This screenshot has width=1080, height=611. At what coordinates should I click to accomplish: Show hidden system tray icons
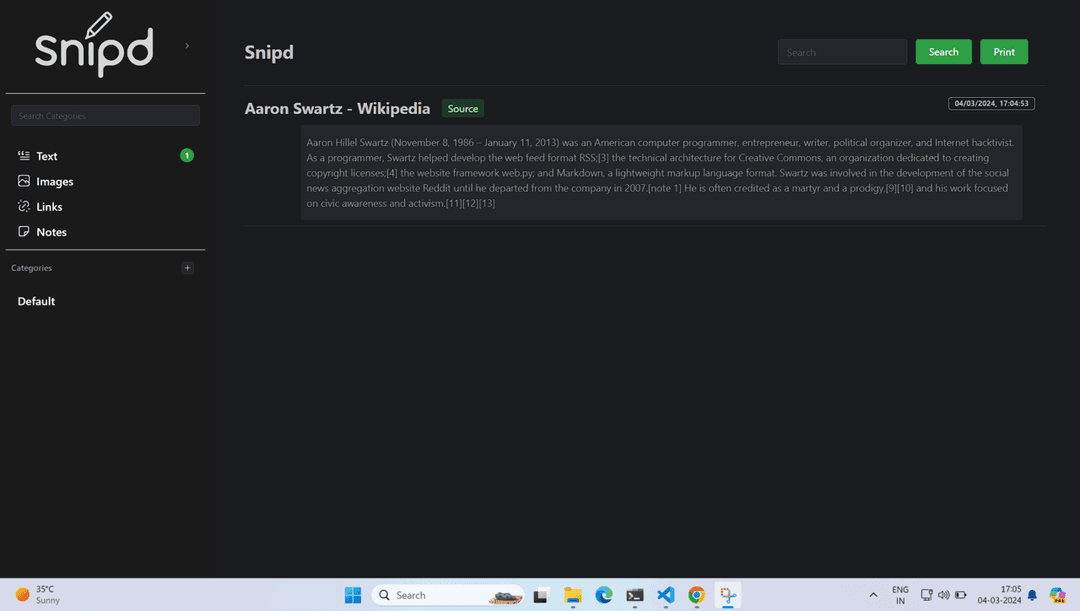tap(873, 595)
